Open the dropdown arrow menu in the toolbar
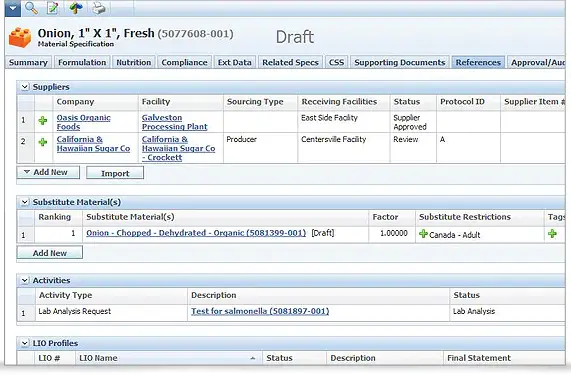571x375 pixels. (13, 8)
